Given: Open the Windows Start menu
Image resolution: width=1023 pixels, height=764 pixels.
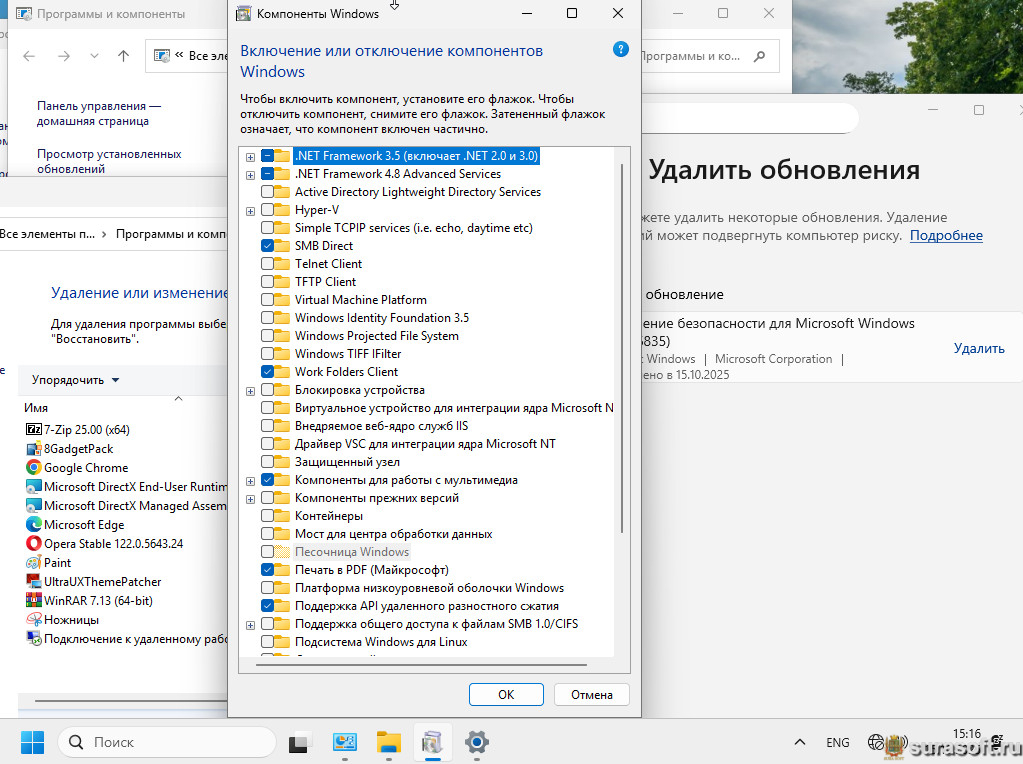Looking at the screenshot, I should tap(33, 742).
